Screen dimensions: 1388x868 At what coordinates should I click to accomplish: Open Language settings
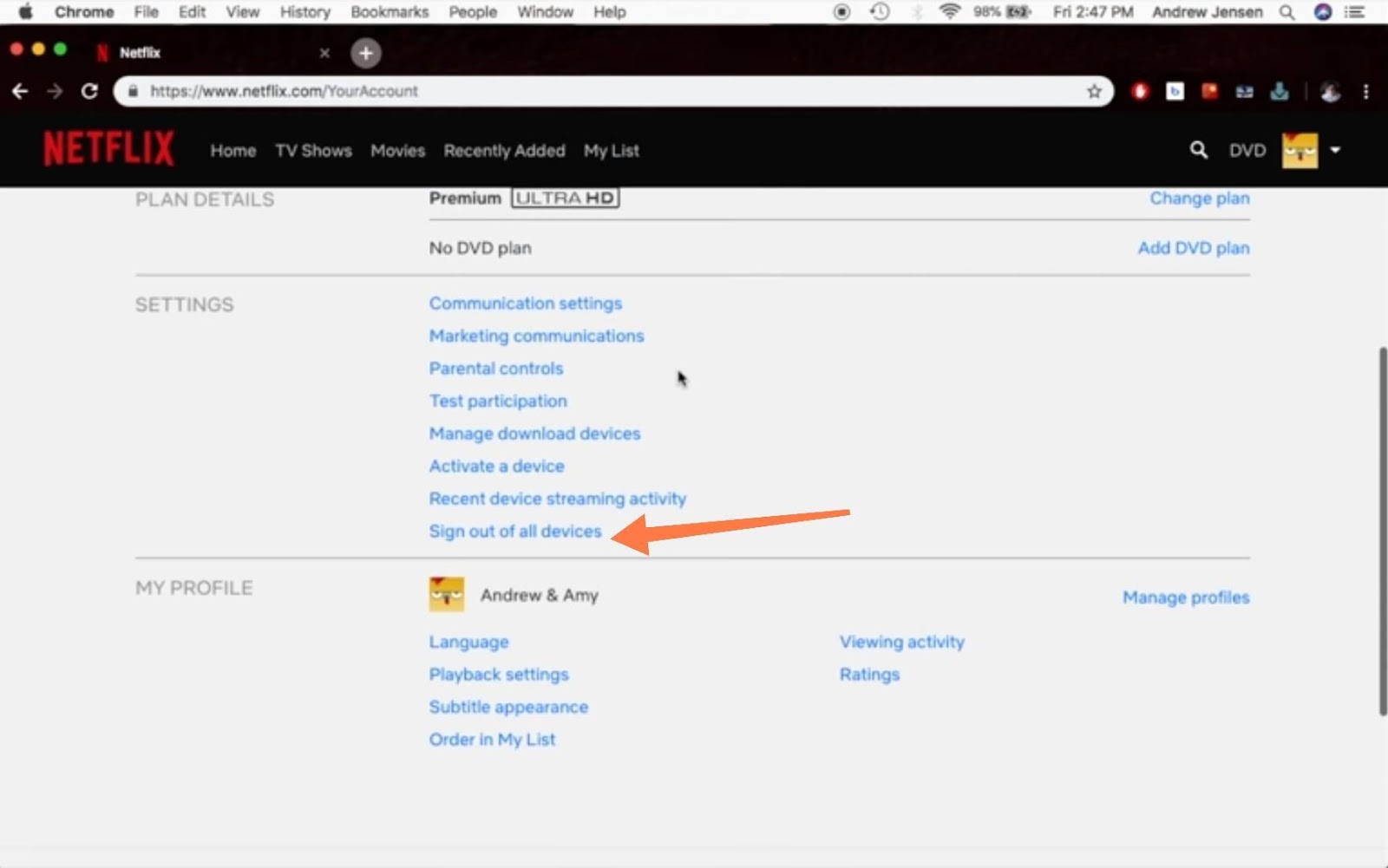pyautogui.click(x=469, y=643)
